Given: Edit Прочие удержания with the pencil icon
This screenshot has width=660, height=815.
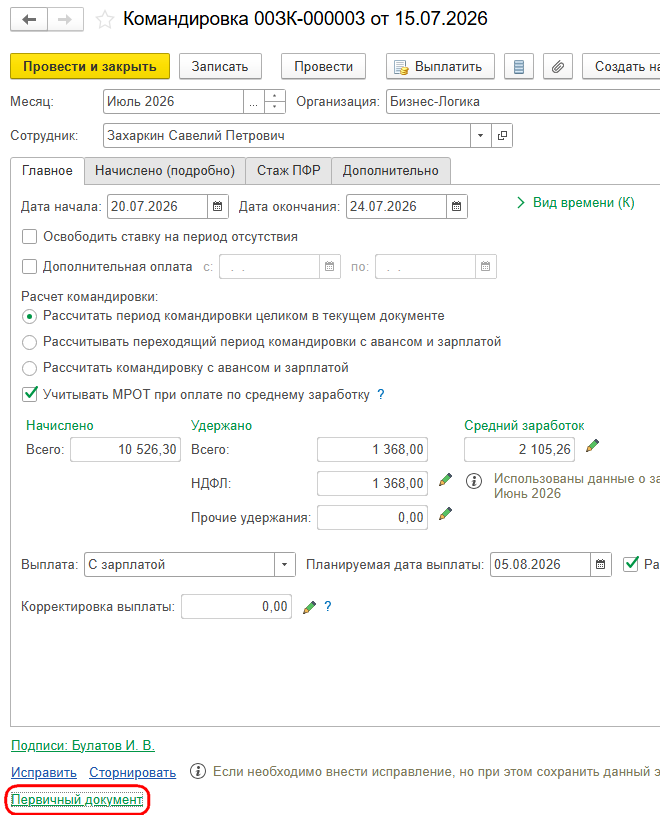Looking at the screenshot, I should pos(445,514).
